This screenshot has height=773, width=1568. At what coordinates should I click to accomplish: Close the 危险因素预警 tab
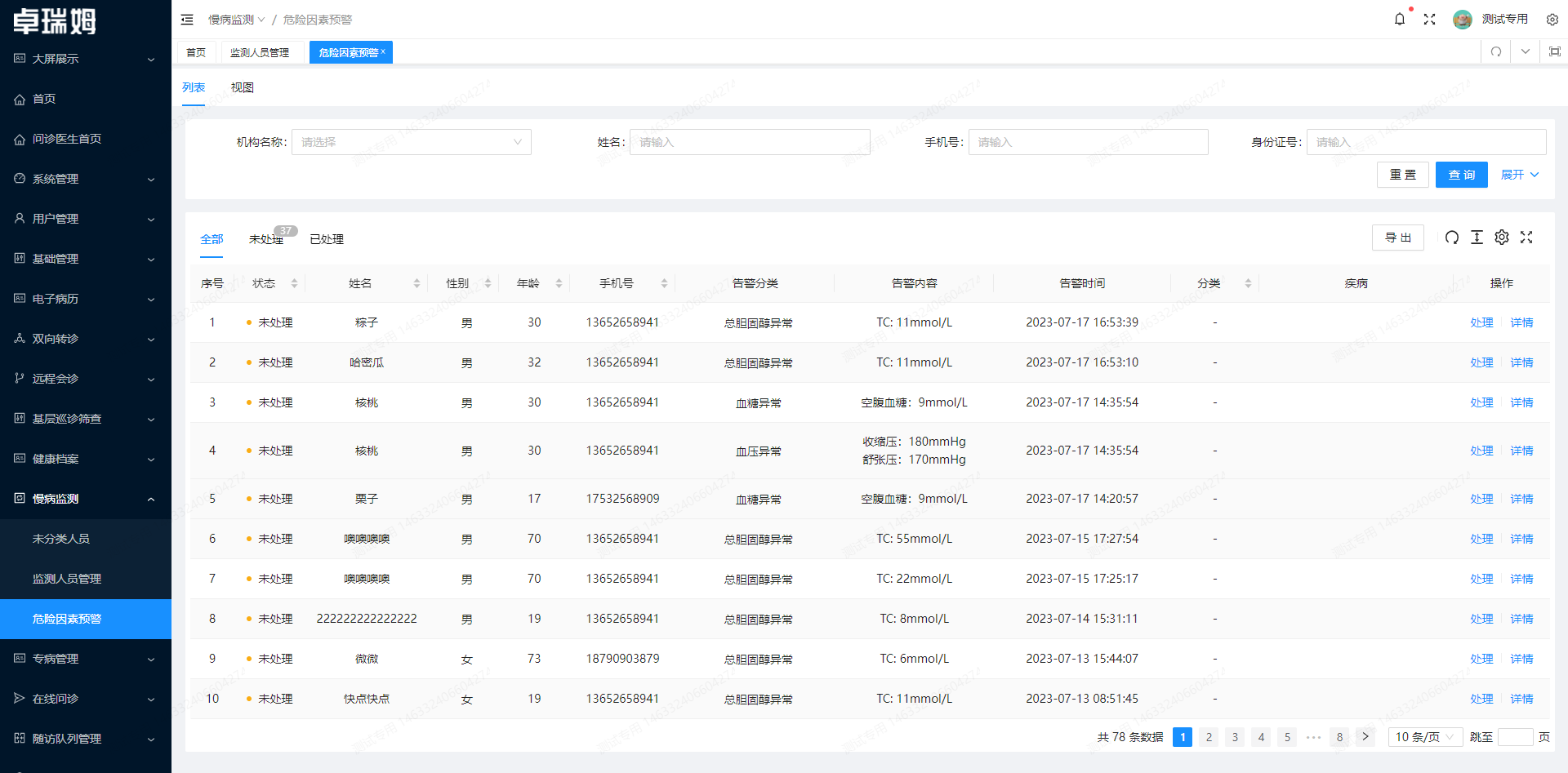point(383,51)
